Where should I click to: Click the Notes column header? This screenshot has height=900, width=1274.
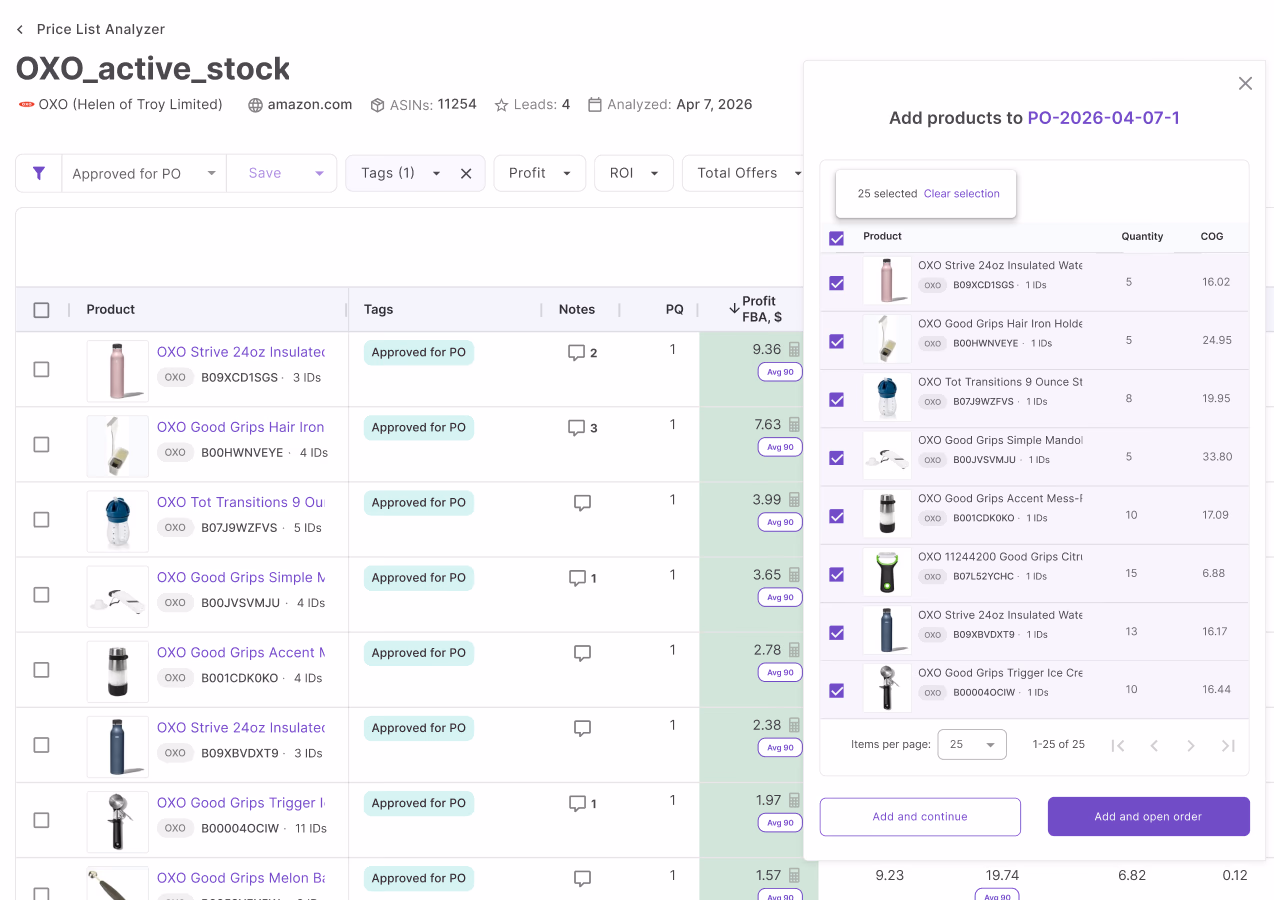pos(577,309)
